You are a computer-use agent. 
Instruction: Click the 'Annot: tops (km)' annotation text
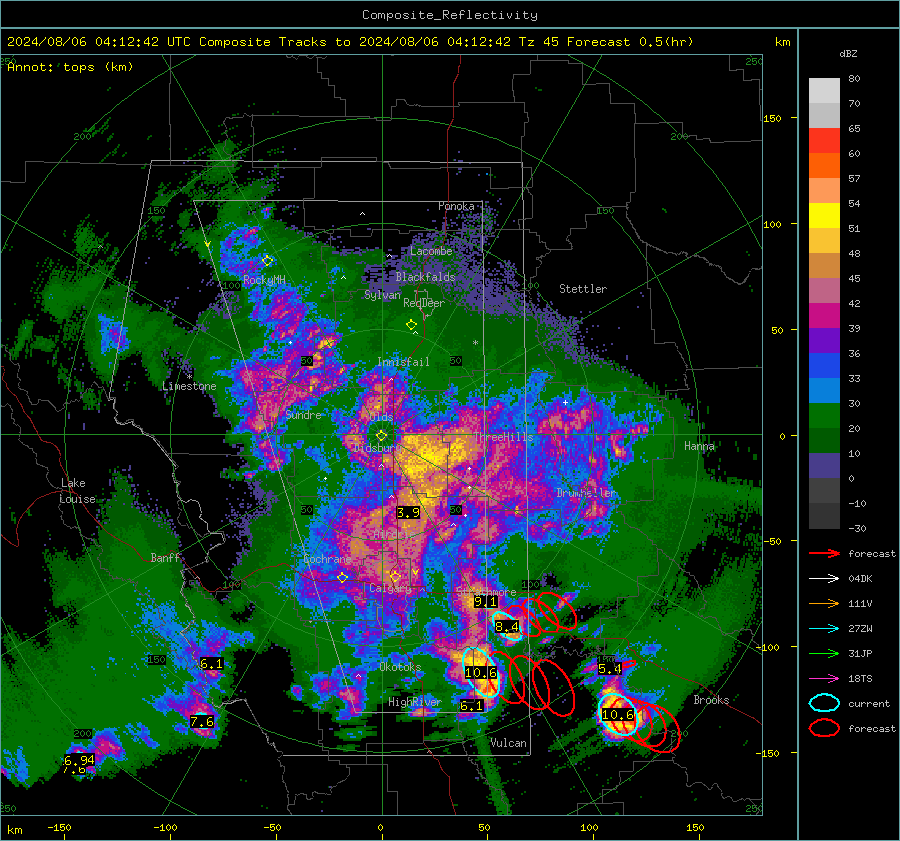click(70, 67)
